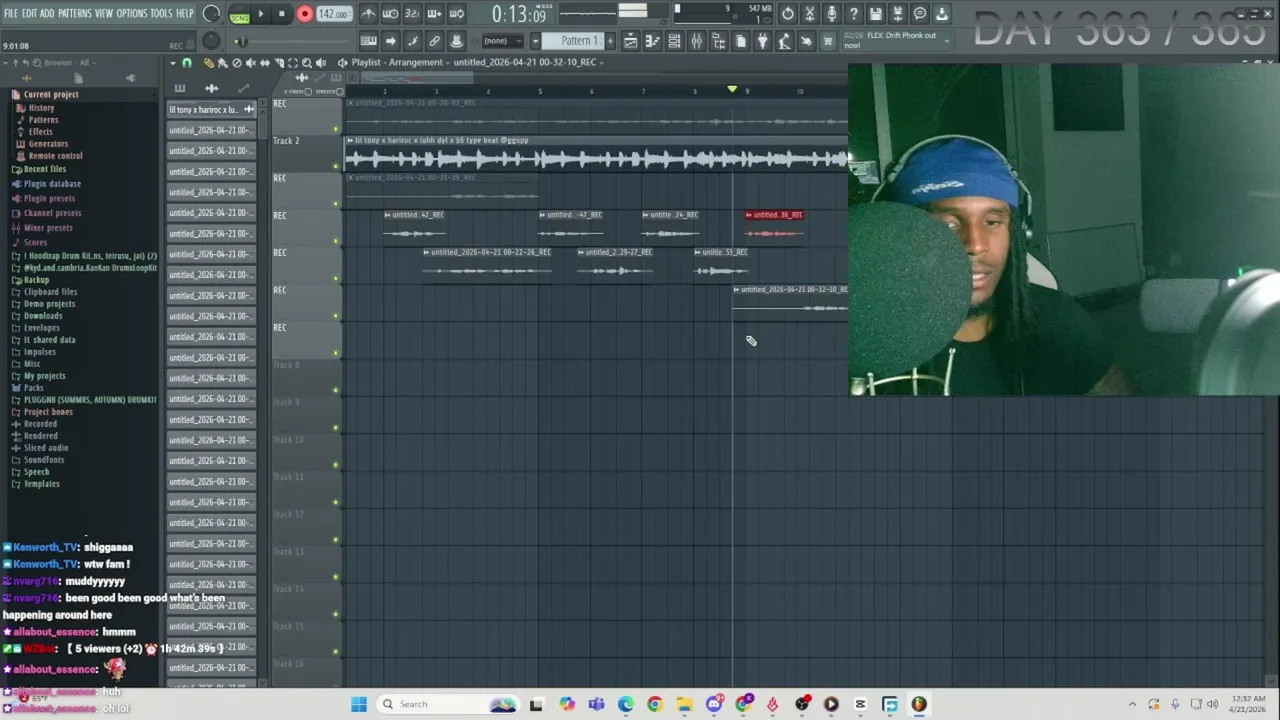Open the PATTERNS menu
The image size is (1280, 720).
point(75,14)
